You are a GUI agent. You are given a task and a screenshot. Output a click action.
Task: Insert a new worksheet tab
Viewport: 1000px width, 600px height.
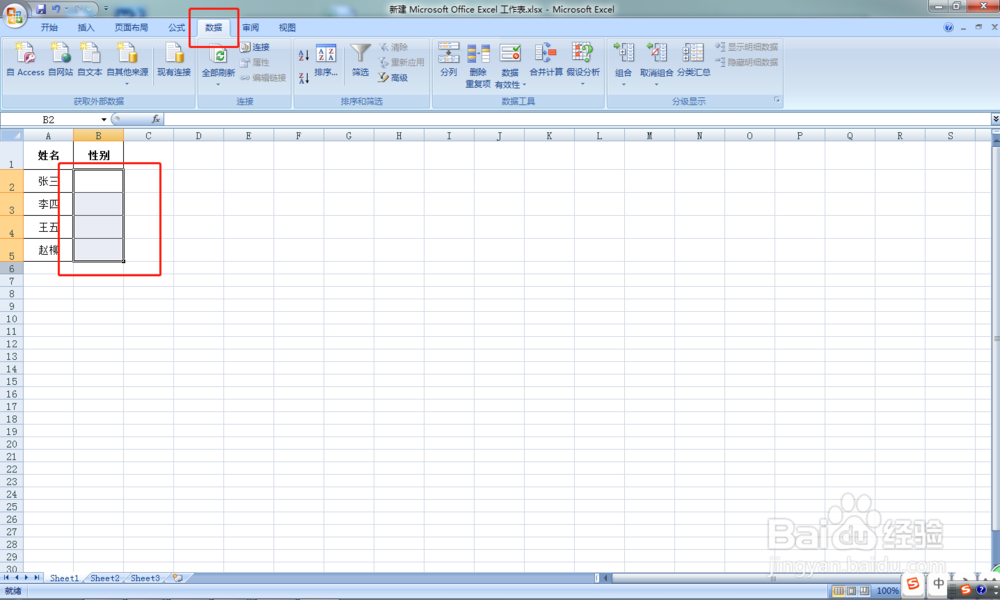tap(177, 578)
